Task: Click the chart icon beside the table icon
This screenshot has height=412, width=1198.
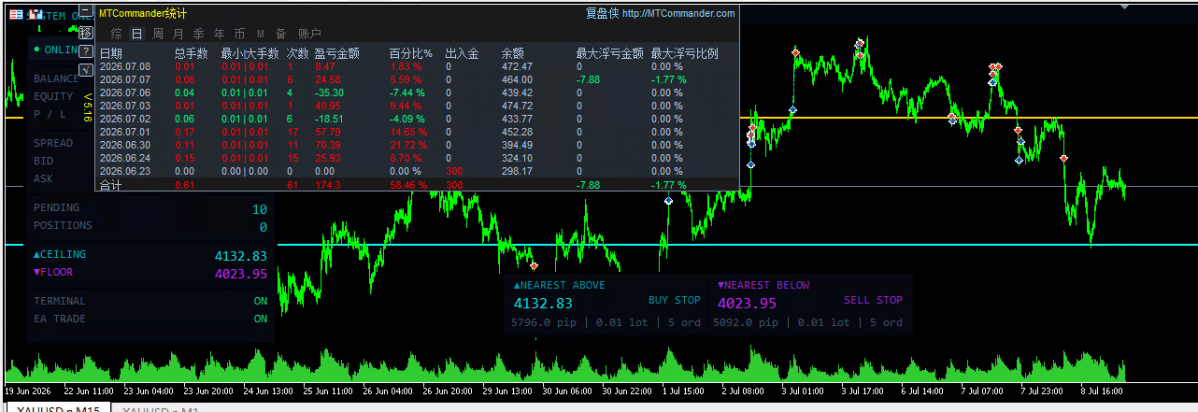Action: (x=36, y=15)
